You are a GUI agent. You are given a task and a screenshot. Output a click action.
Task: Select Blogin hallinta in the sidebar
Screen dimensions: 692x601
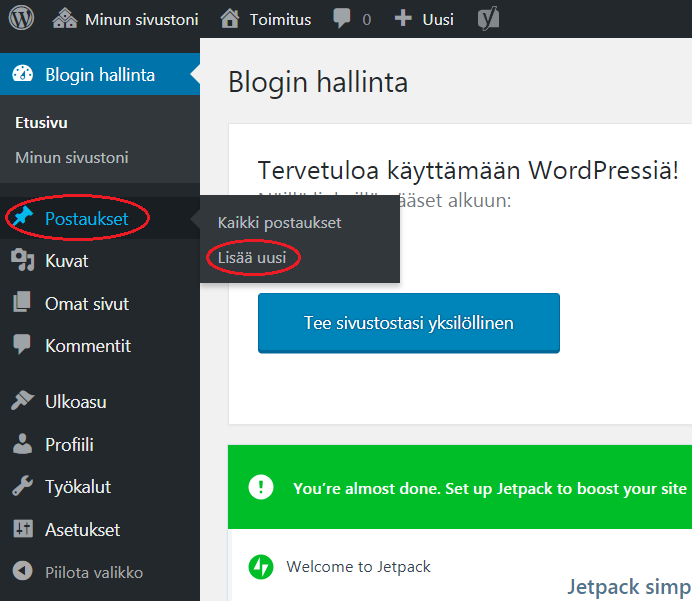100,75
